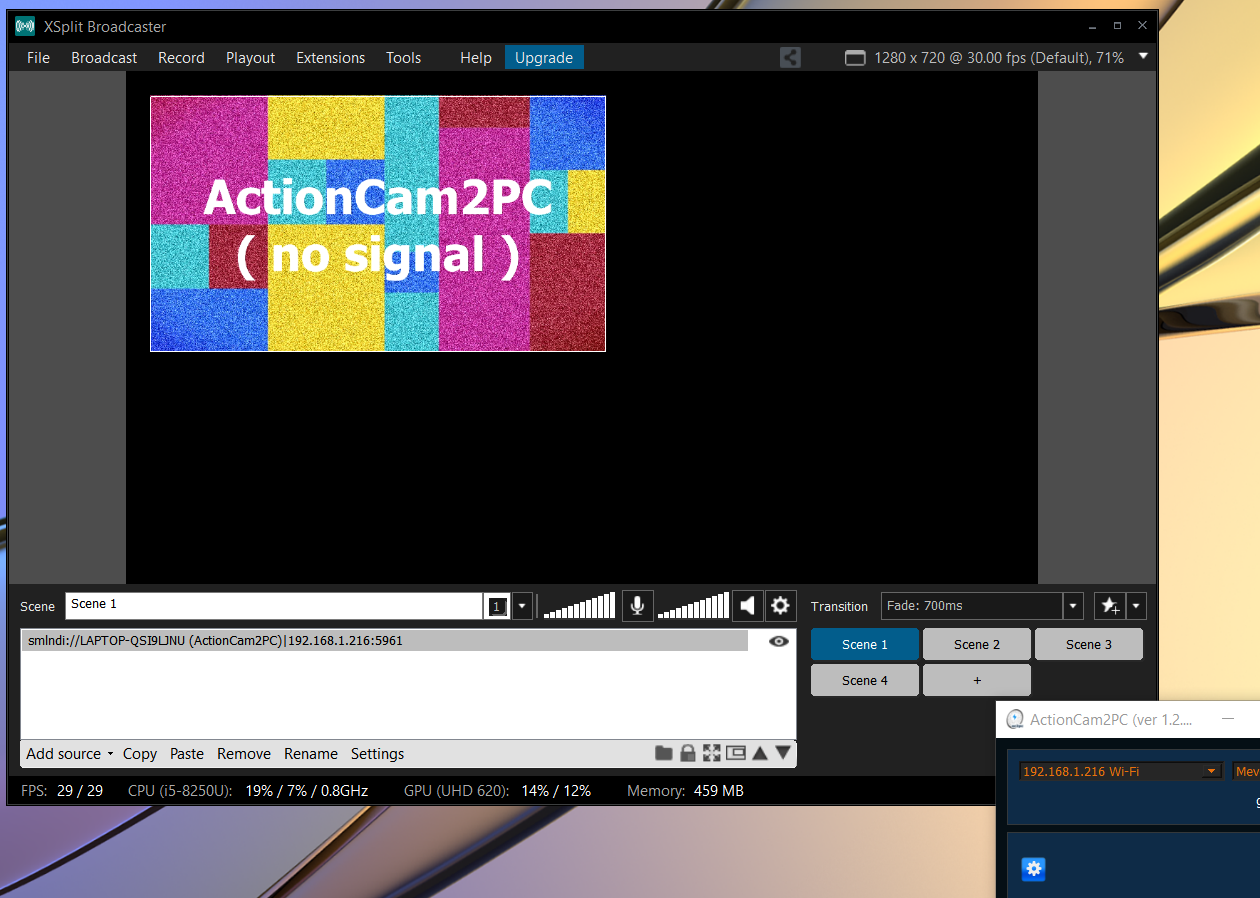Screen dimensions: 1260x898
Task: Open the Help menu
Action: coord(476,58)
